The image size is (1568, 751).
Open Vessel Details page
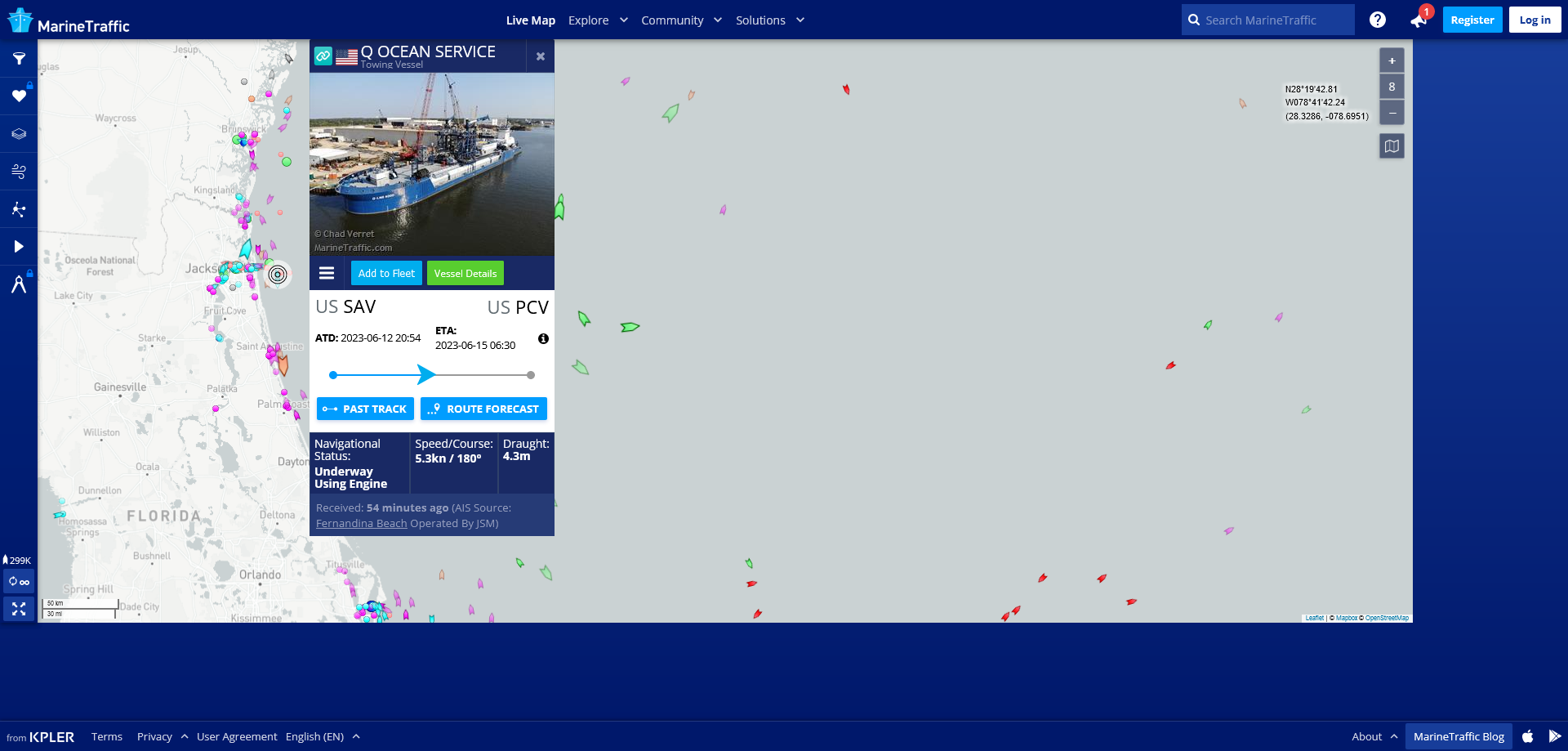tap(465, 273)
